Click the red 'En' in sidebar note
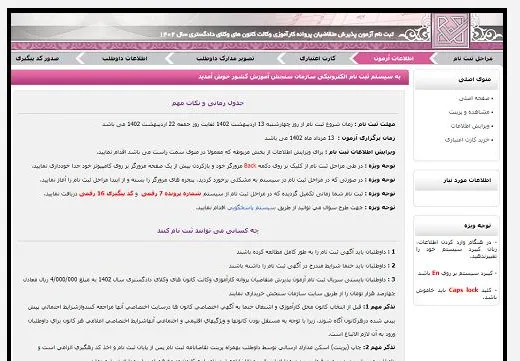Viewport: 520px width, 361px height. [x=436, y=273]
